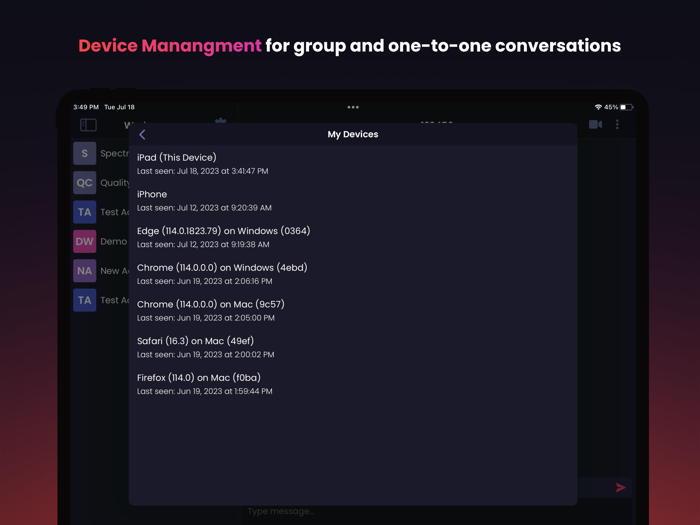
Task: Check the battery indicator in status bar
Action: click(626, 107)
